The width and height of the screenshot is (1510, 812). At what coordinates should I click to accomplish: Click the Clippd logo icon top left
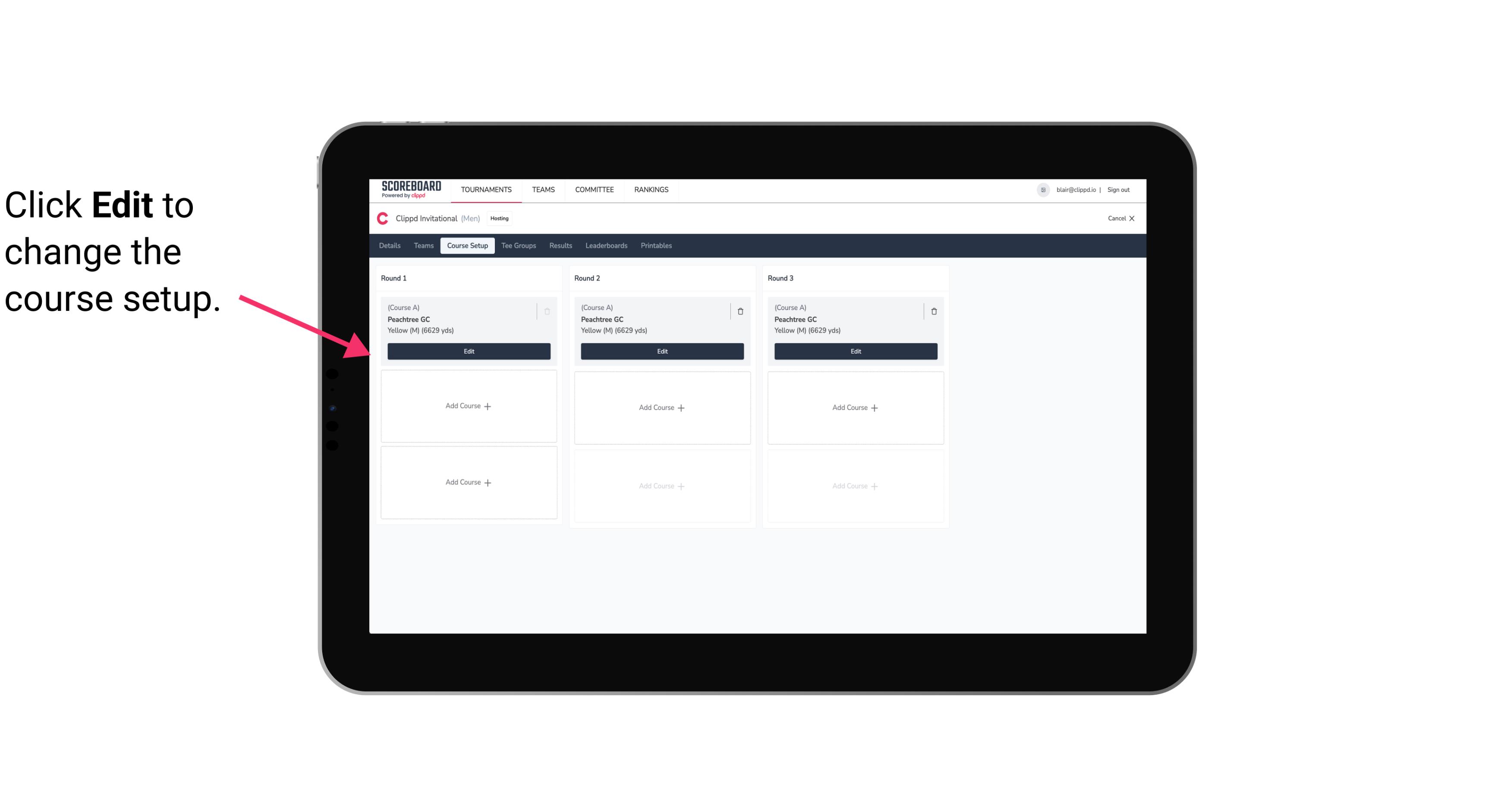(383, 219)
